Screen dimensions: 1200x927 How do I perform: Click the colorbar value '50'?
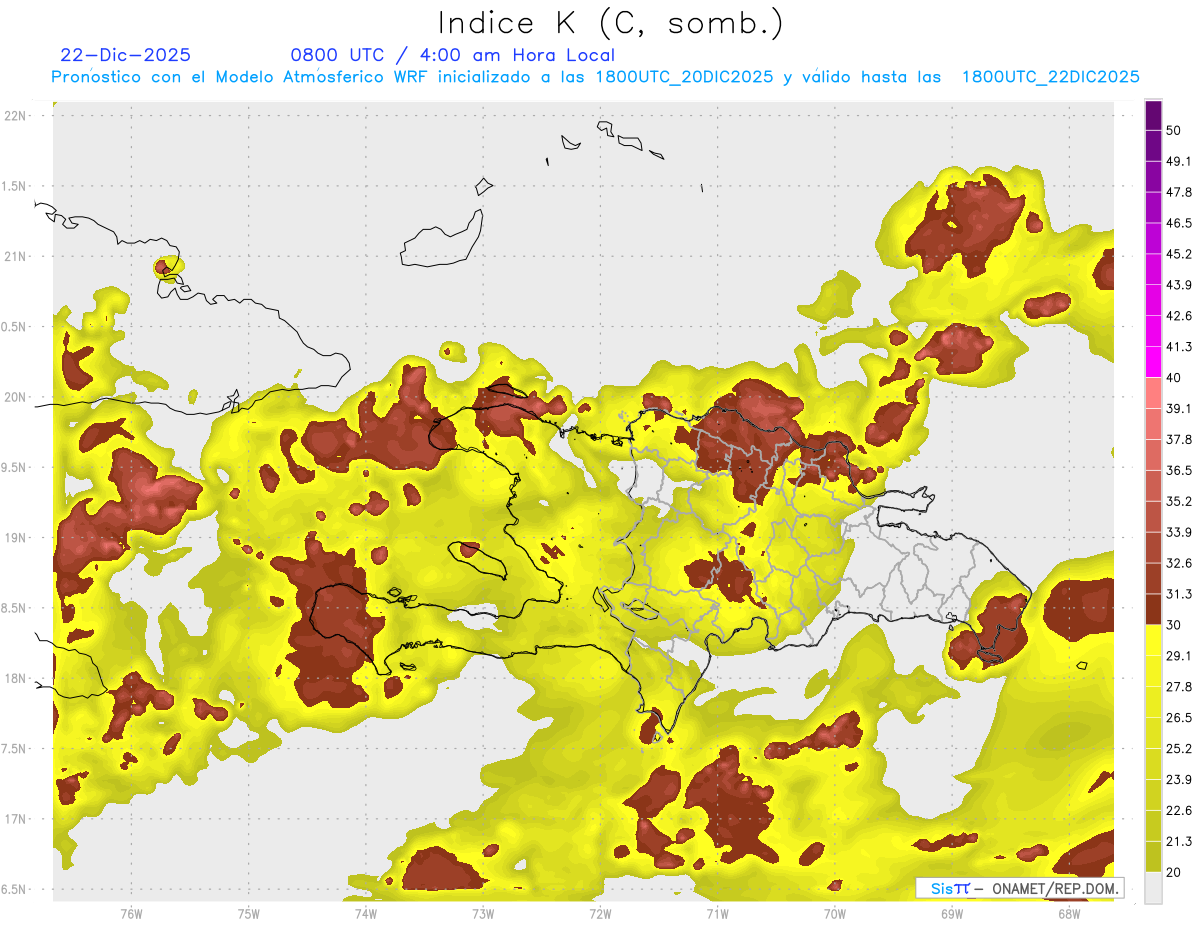tap(1175, 130)
